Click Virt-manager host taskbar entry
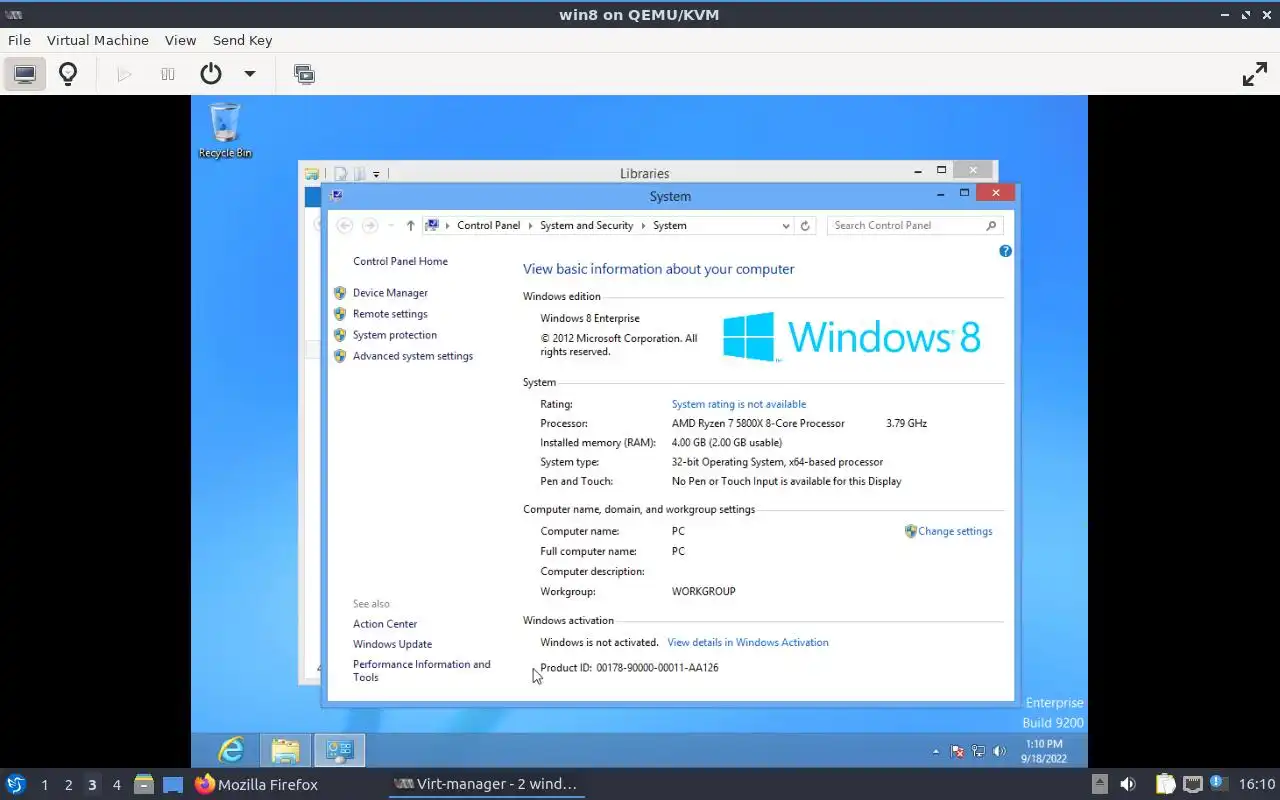Image resolution: width=1280 pixels, height=800 pixels. tap(486, 785)
